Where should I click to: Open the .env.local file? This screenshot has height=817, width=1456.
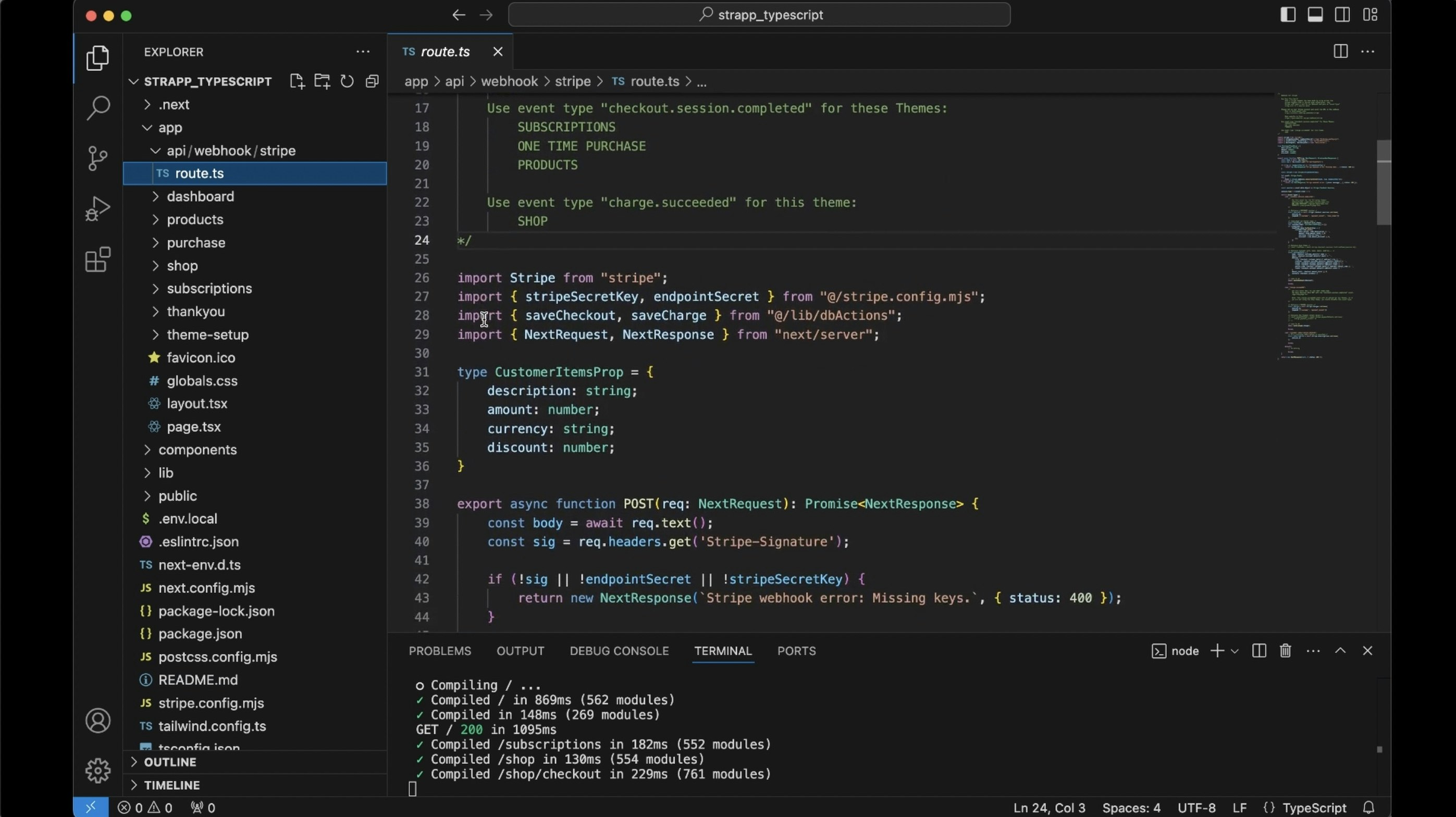[x=187, y=518]
